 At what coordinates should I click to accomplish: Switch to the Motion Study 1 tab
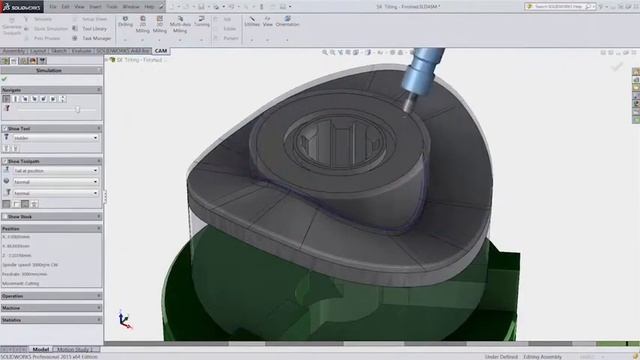pos(76,349)
